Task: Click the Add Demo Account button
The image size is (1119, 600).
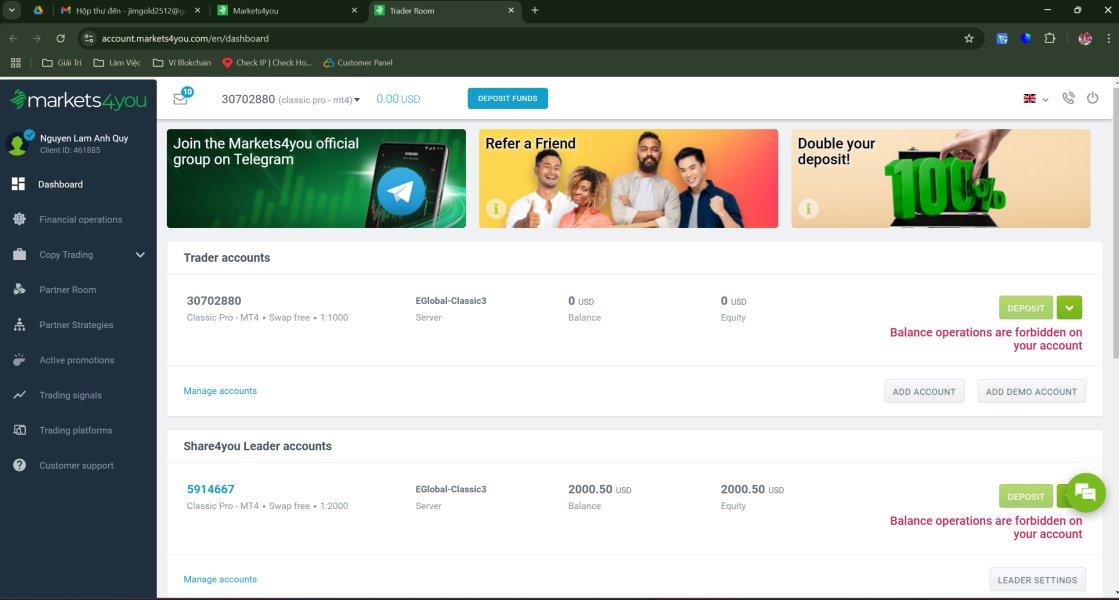Action: (1031, 392)
